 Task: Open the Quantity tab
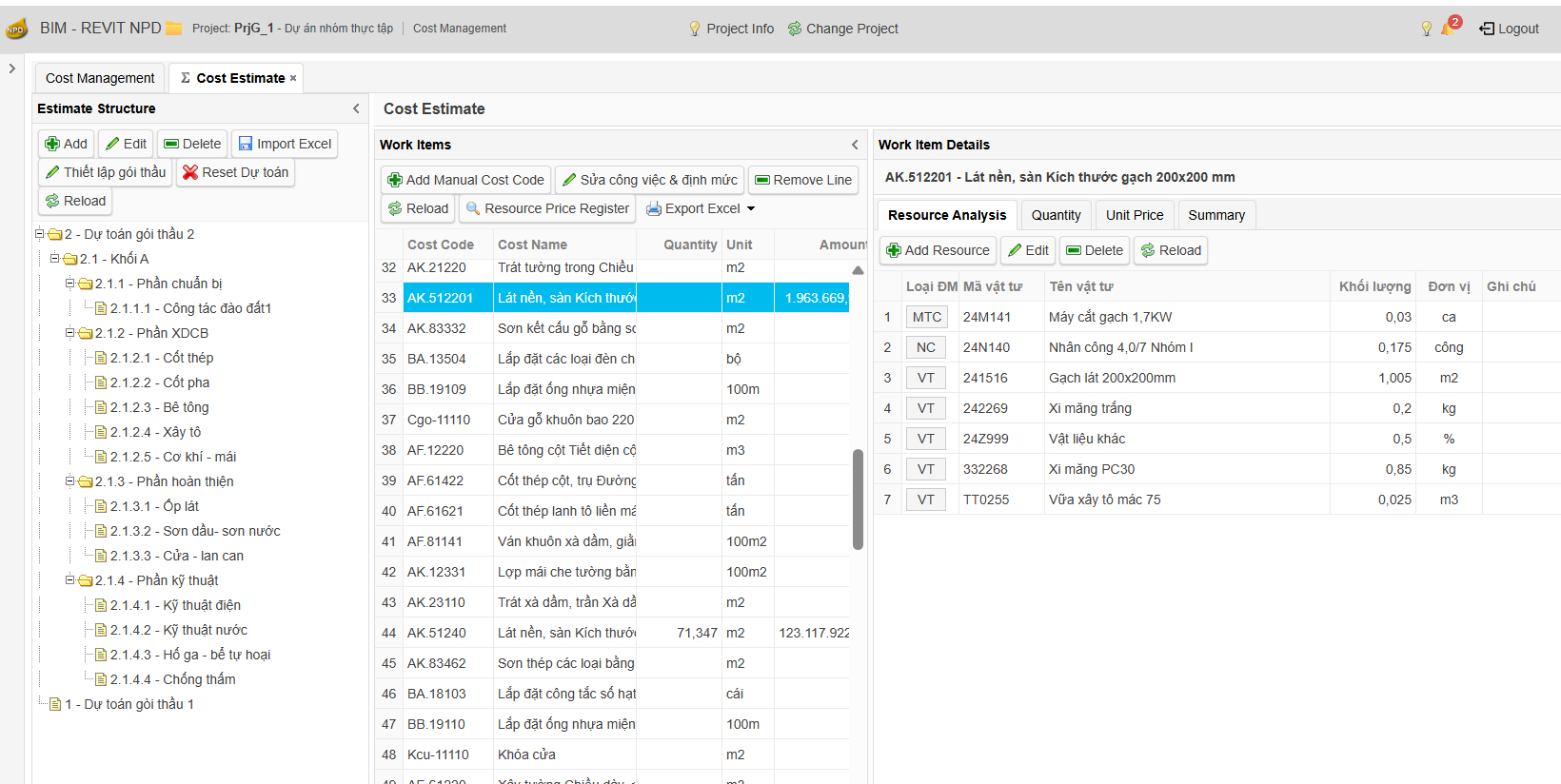pos(1057,215)
